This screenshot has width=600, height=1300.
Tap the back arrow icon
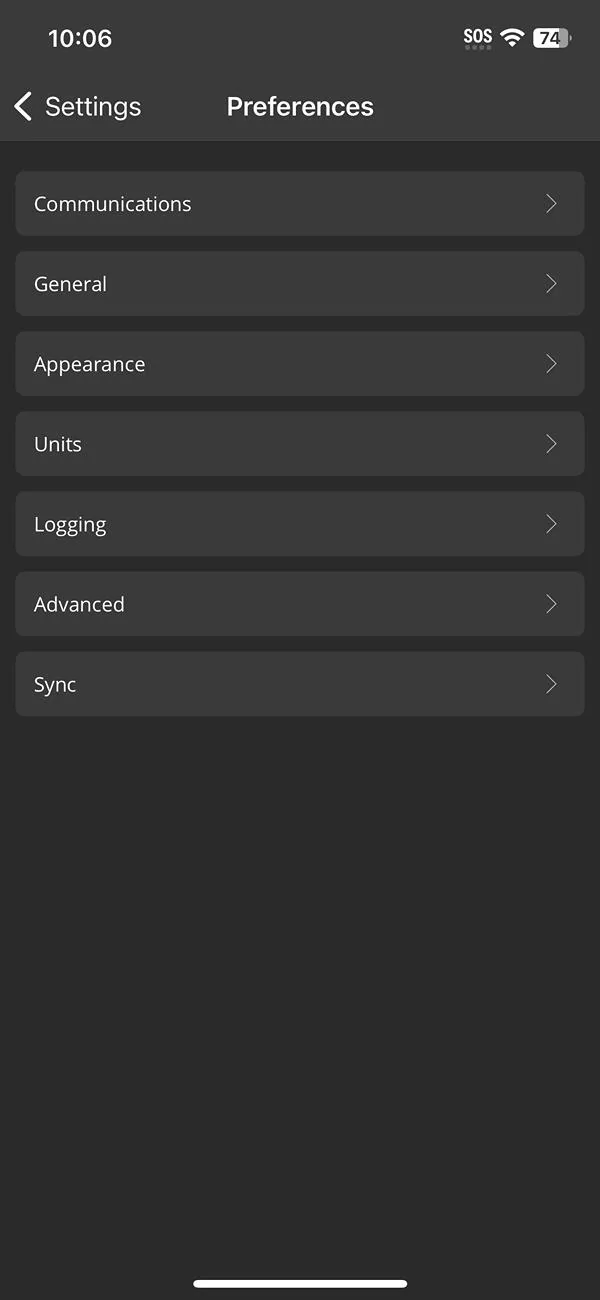point(23,106)
